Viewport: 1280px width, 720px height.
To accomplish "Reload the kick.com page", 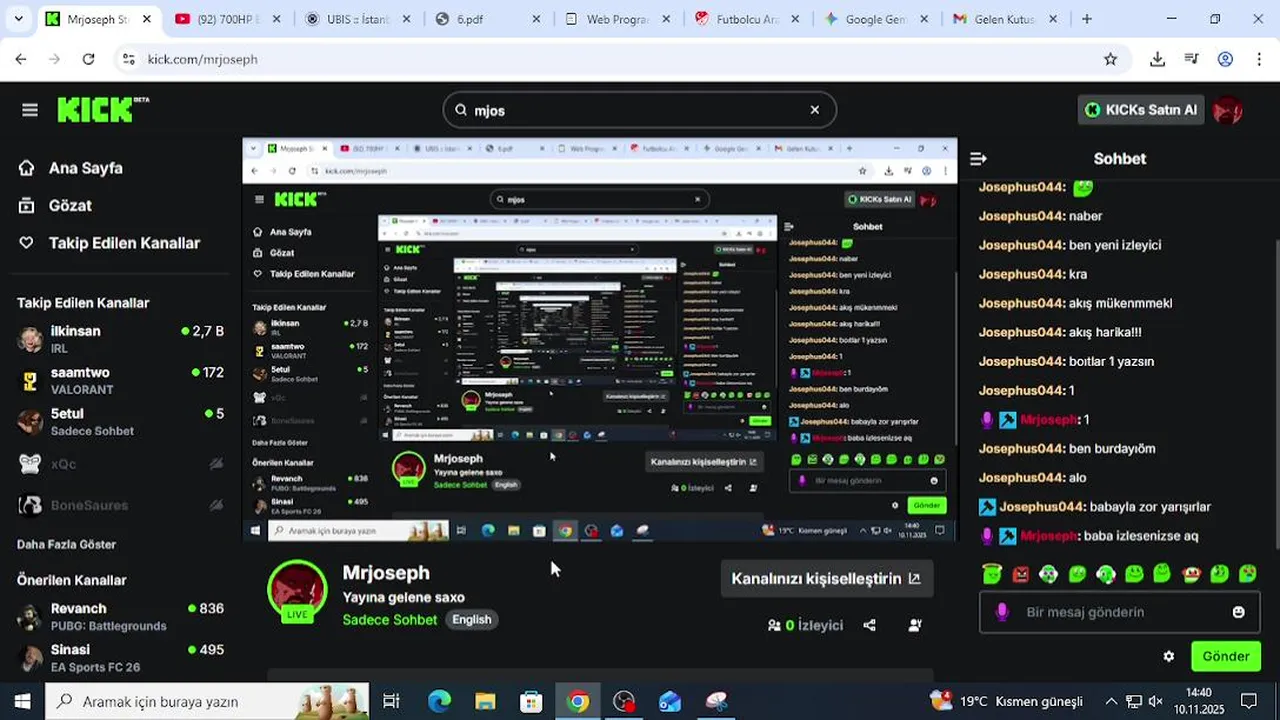I will (88, 59).
